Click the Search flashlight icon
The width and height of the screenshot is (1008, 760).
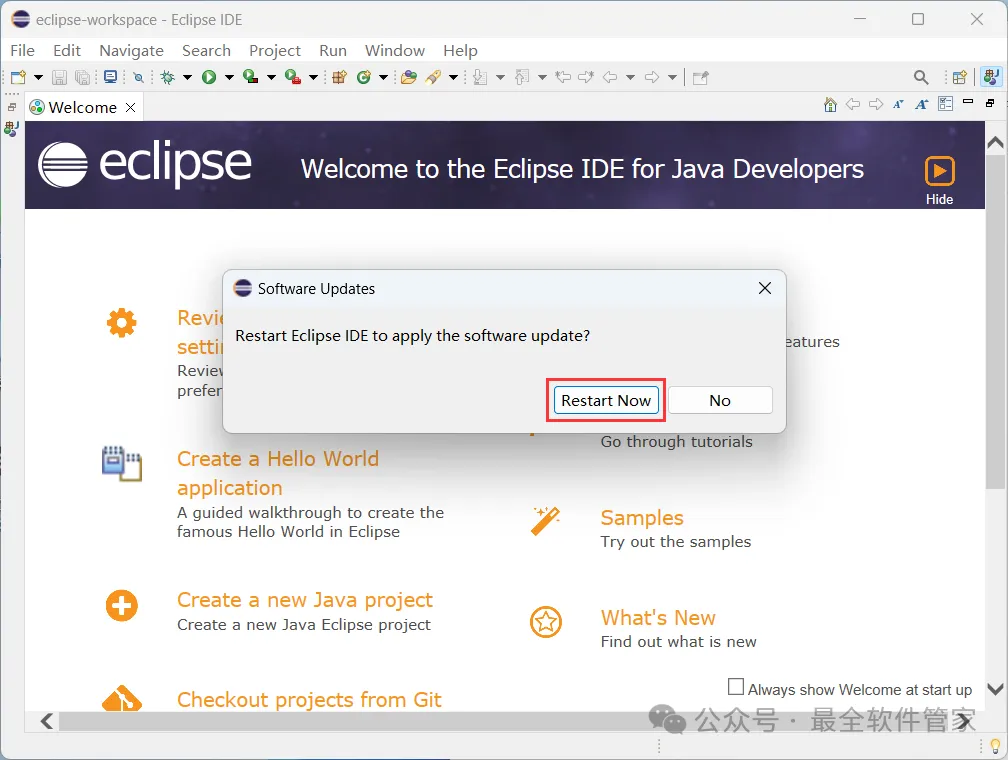(x=433, y=78)
